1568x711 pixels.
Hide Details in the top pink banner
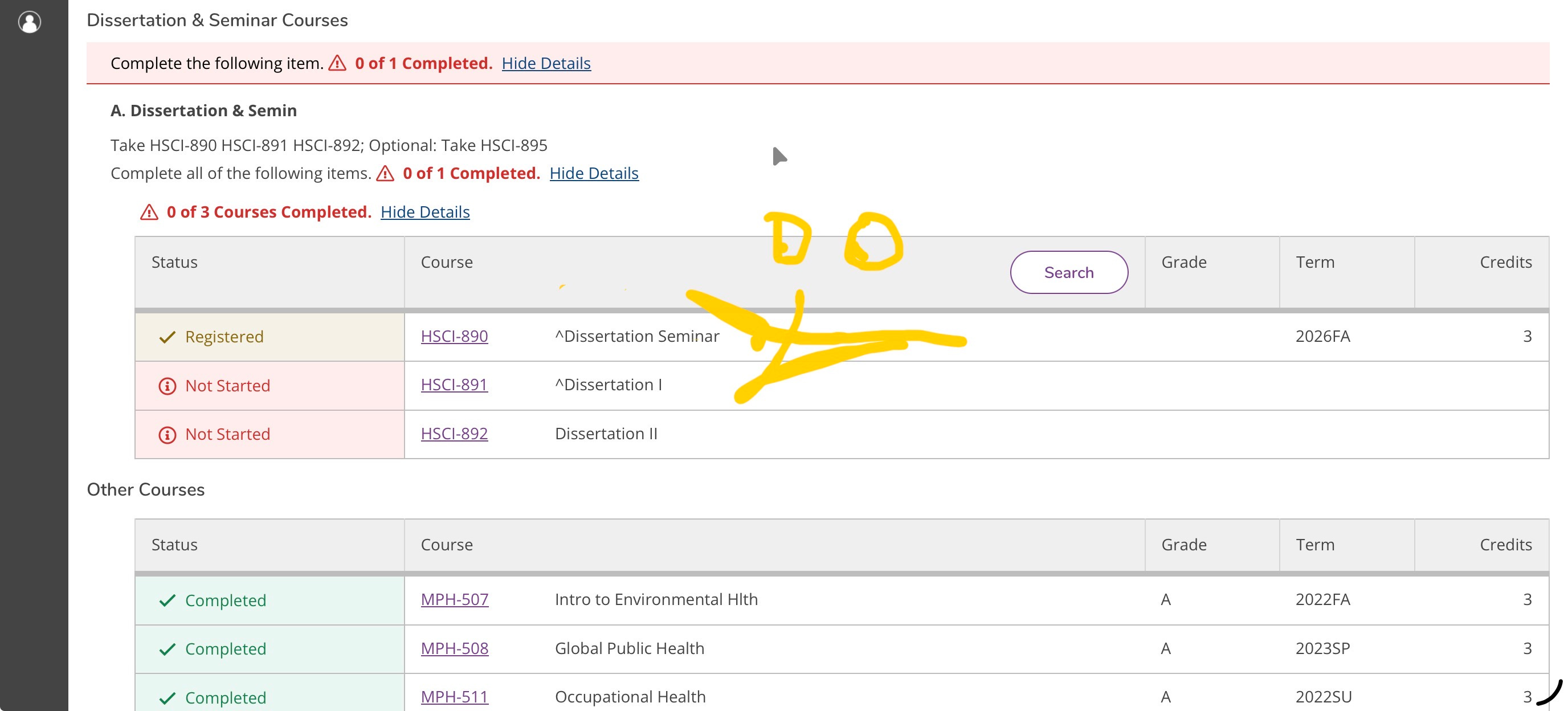coord(546,63)
